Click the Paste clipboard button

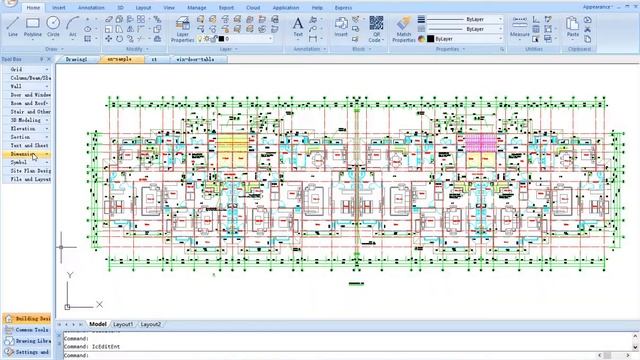tap(572, 27)
